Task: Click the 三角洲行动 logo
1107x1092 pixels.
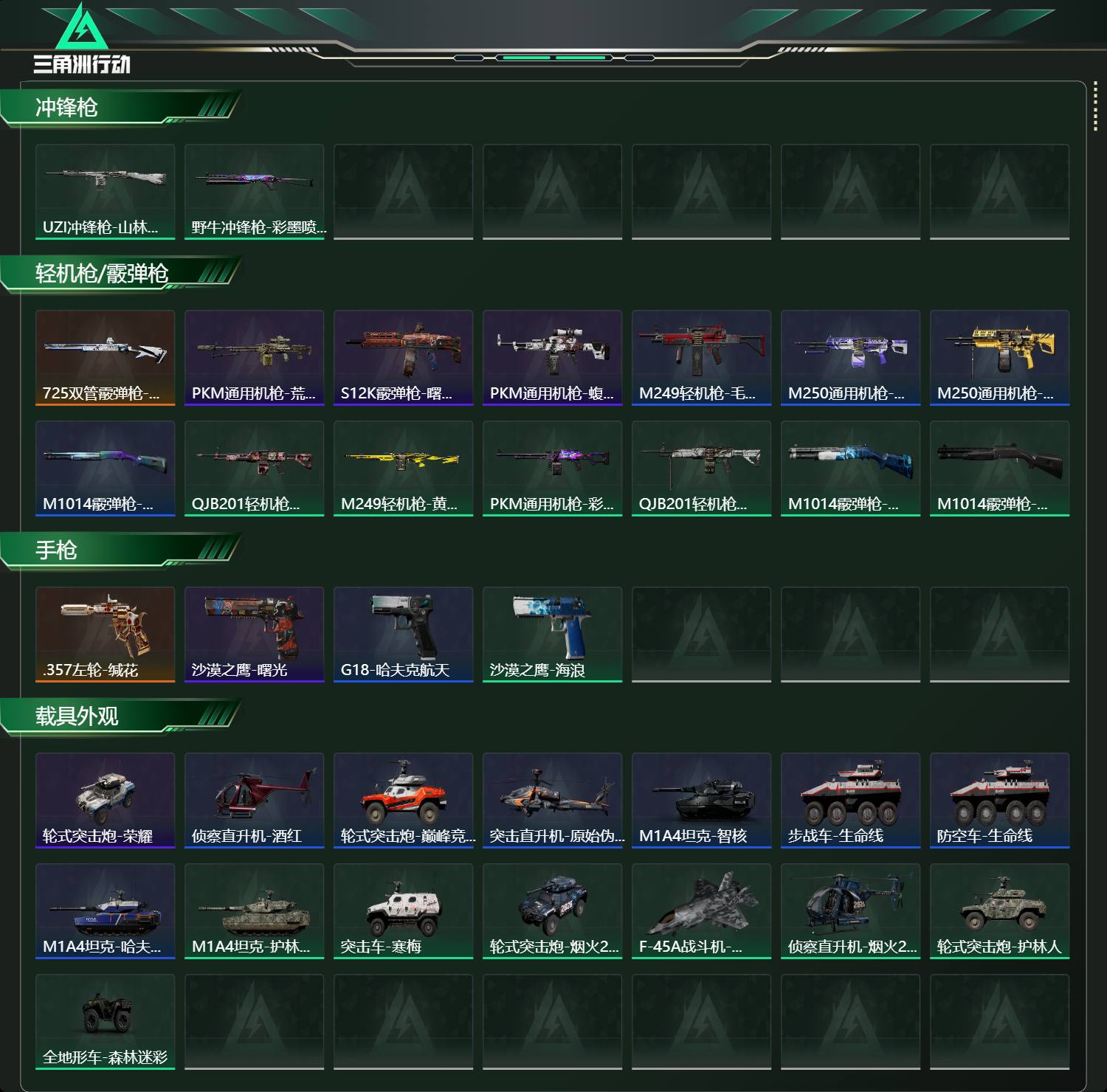Action: 82,38
